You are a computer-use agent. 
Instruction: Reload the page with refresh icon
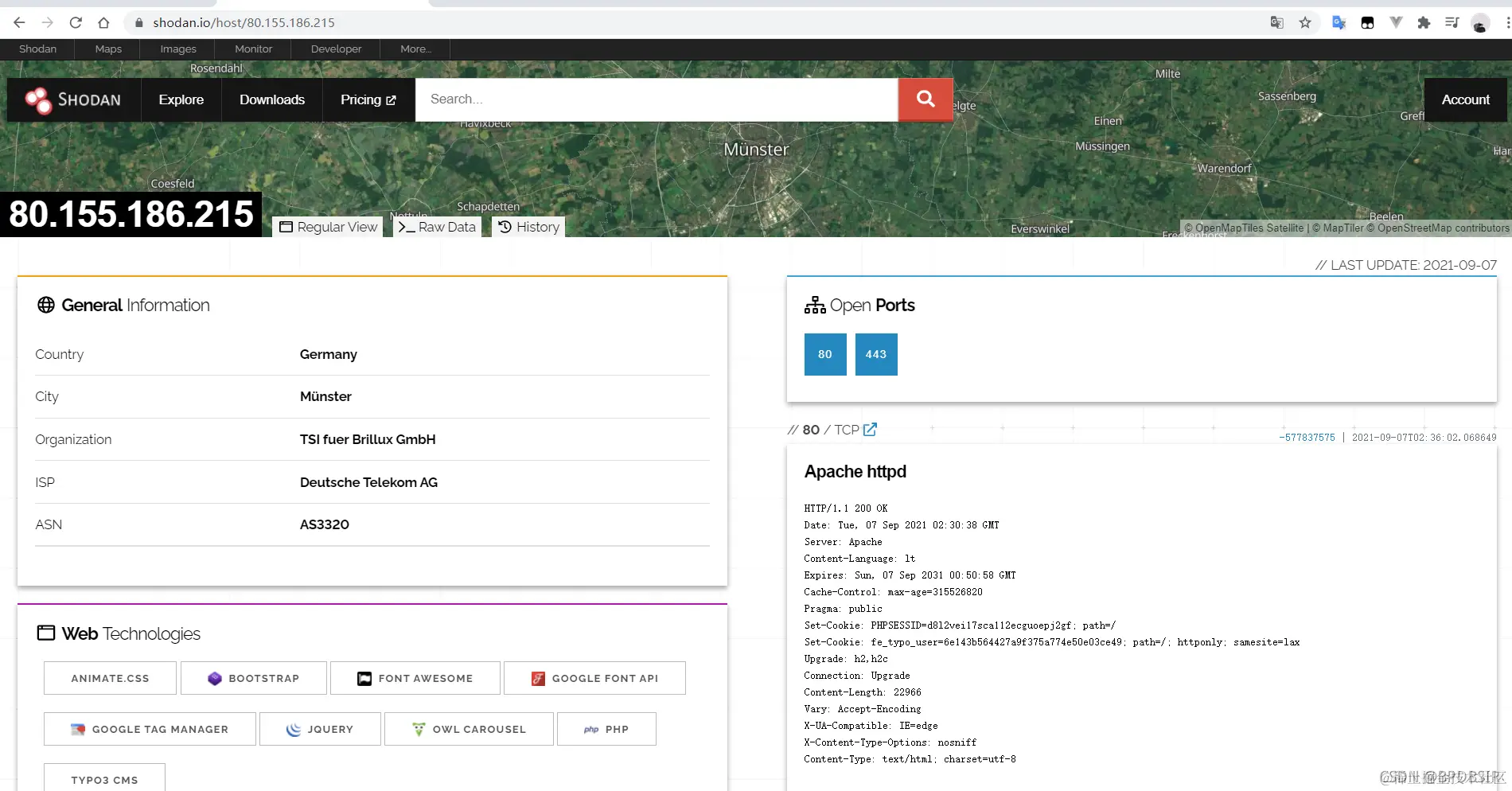[x=76, y=22]
